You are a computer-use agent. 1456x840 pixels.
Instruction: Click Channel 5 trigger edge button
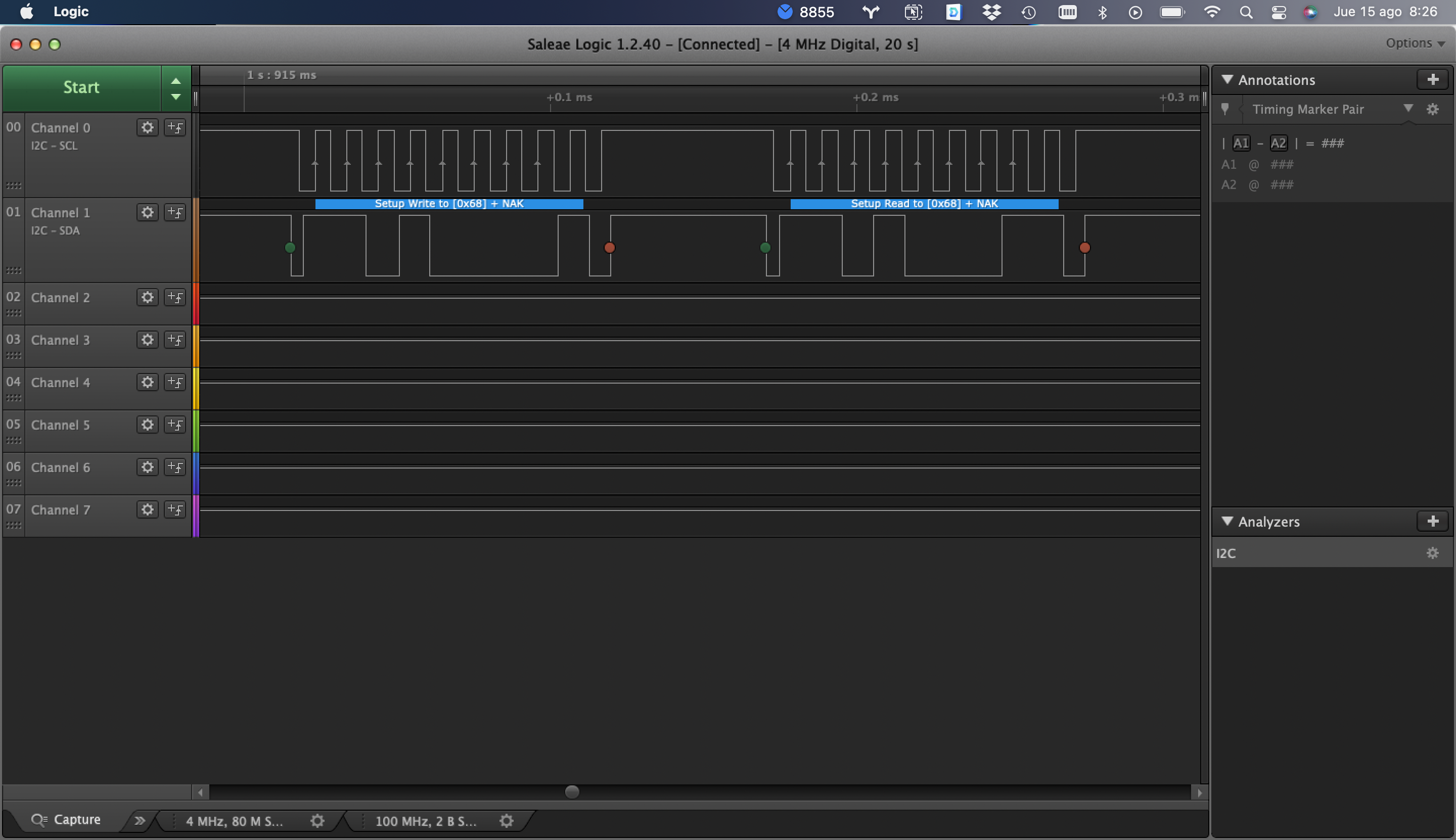pos(175,425)
